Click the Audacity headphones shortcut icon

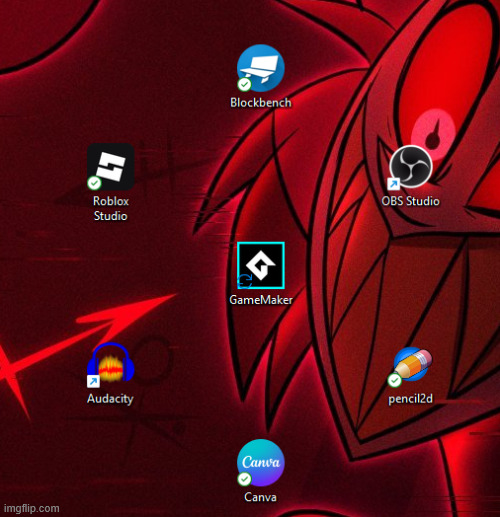(x=111, y=364)
